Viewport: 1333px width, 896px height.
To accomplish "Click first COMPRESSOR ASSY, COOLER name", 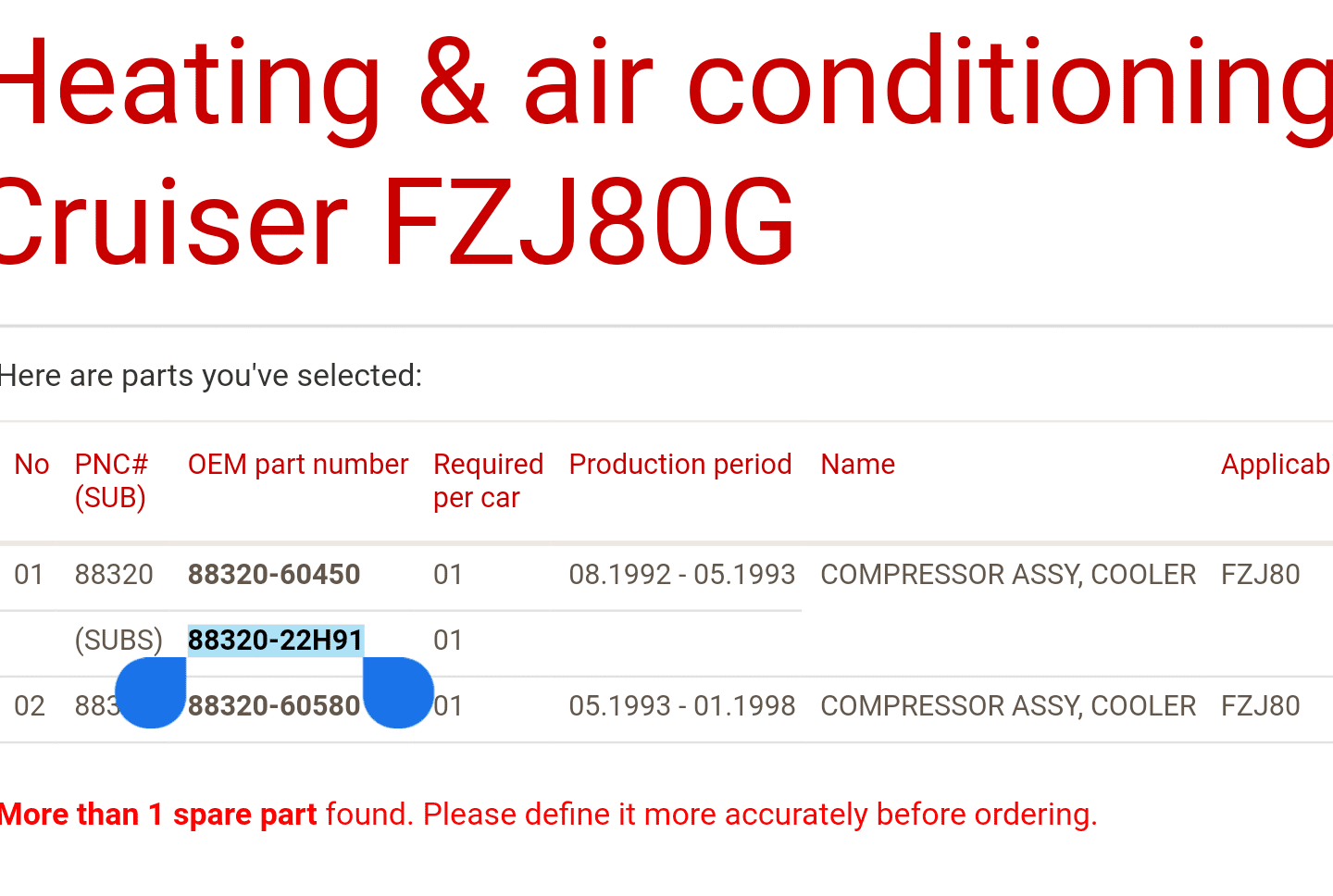I will (x=1008, y=575).
